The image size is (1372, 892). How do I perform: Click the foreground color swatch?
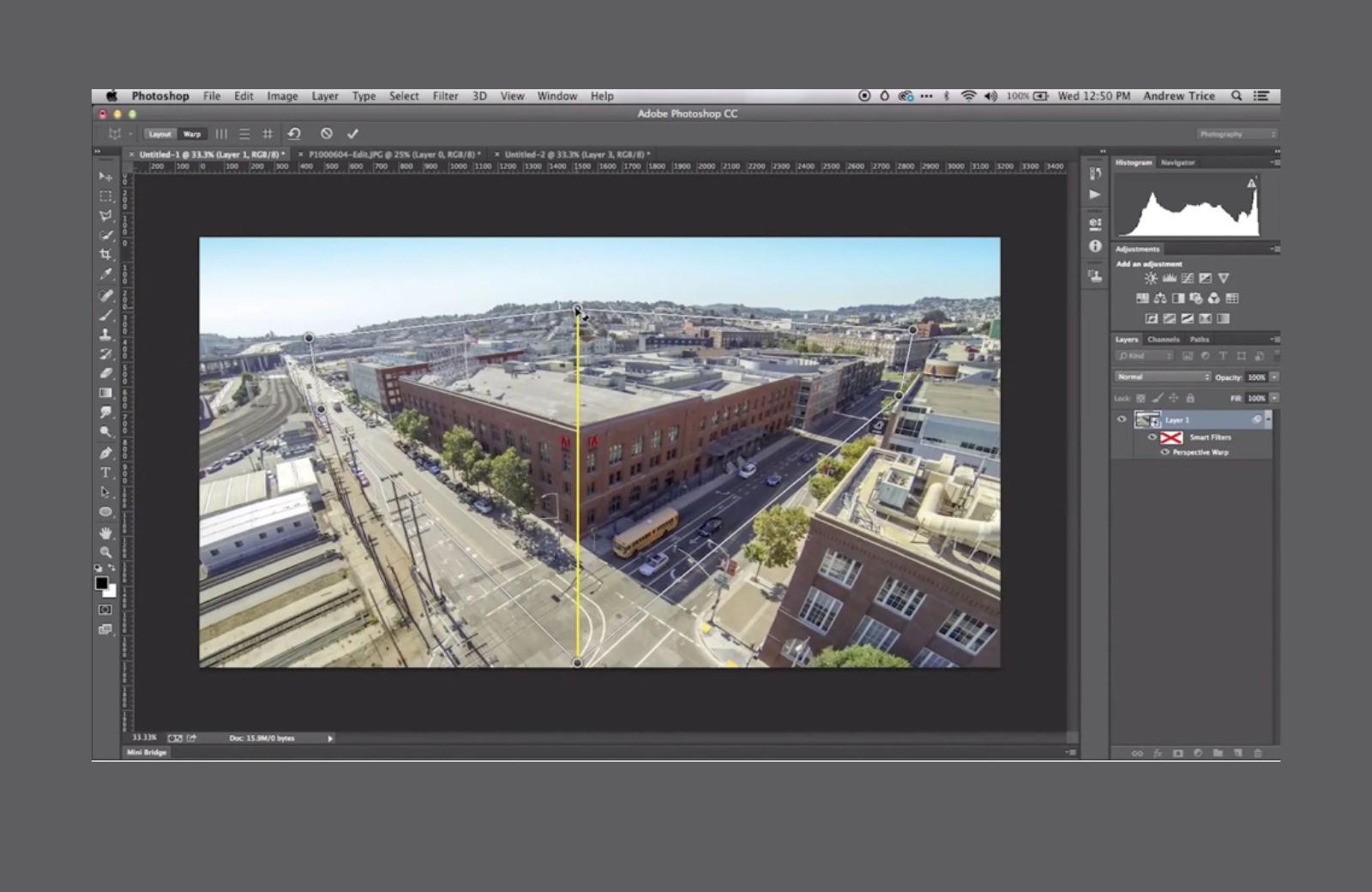coord(101,583)
